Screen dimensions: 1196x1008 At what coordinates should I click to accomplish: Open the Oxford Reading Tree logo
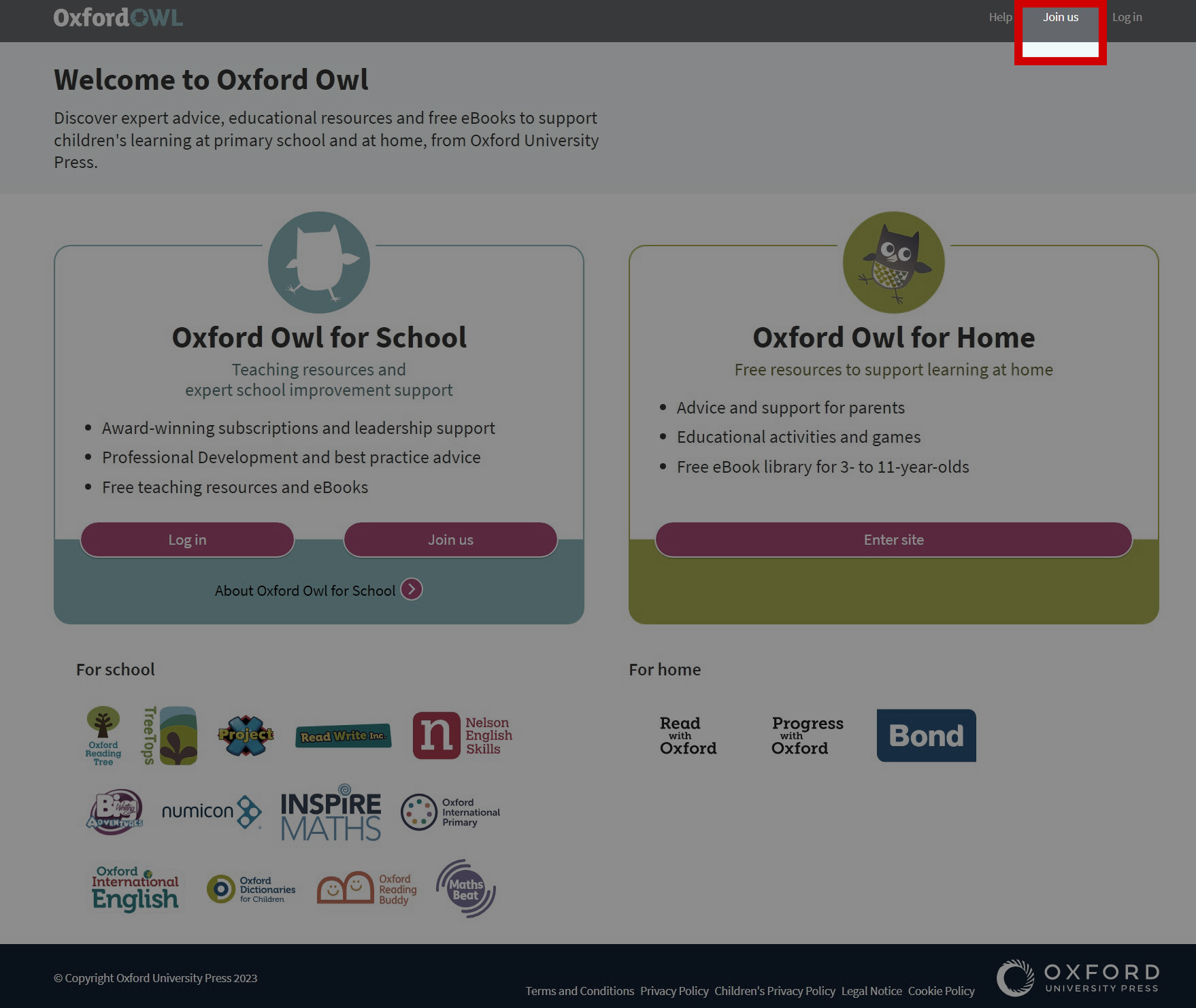tap(103, 736)
